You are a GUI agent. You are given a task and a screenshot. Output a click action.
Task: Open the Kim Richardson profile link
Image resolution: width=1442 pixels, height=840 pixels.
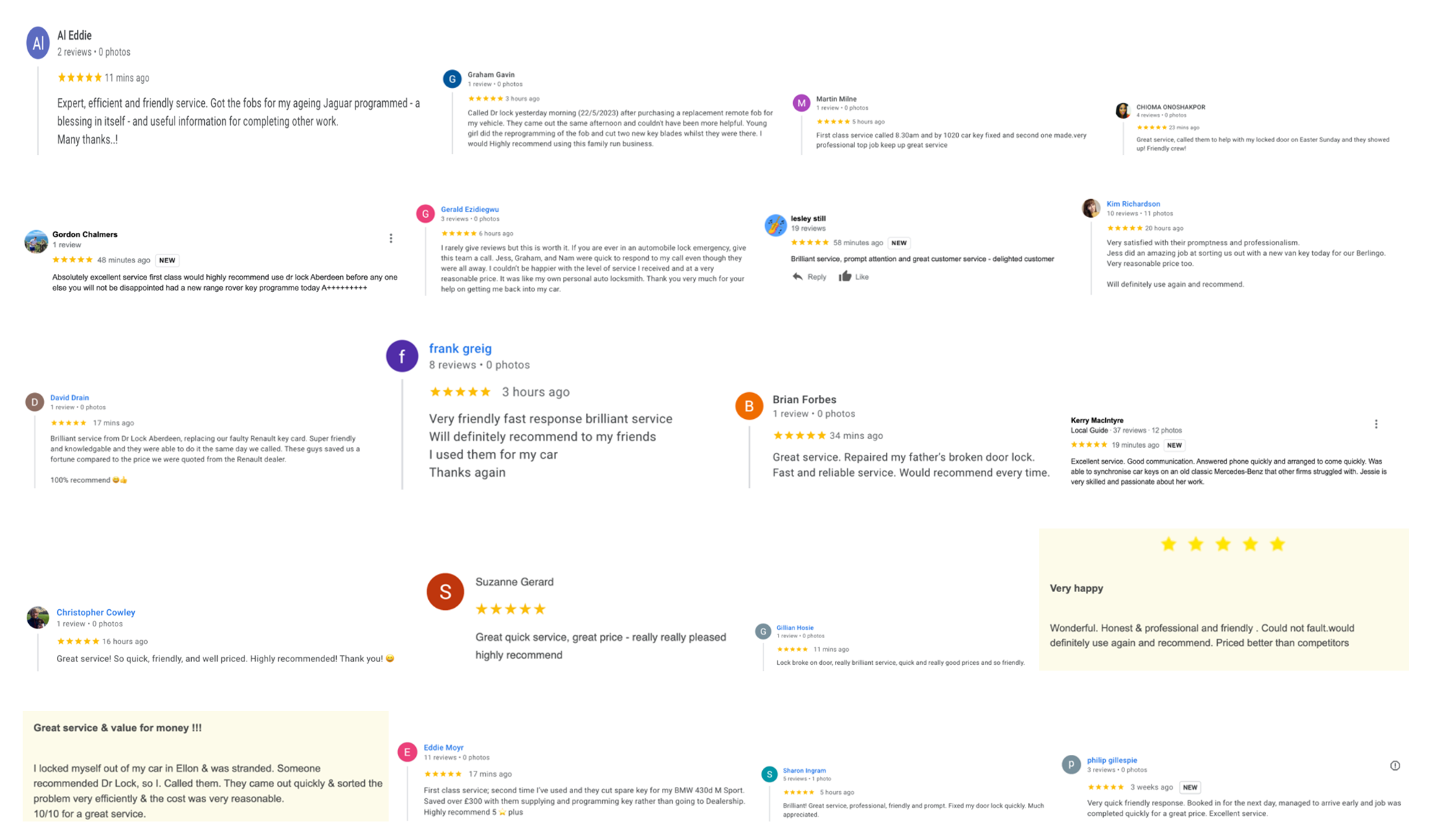coord(1133,204)
